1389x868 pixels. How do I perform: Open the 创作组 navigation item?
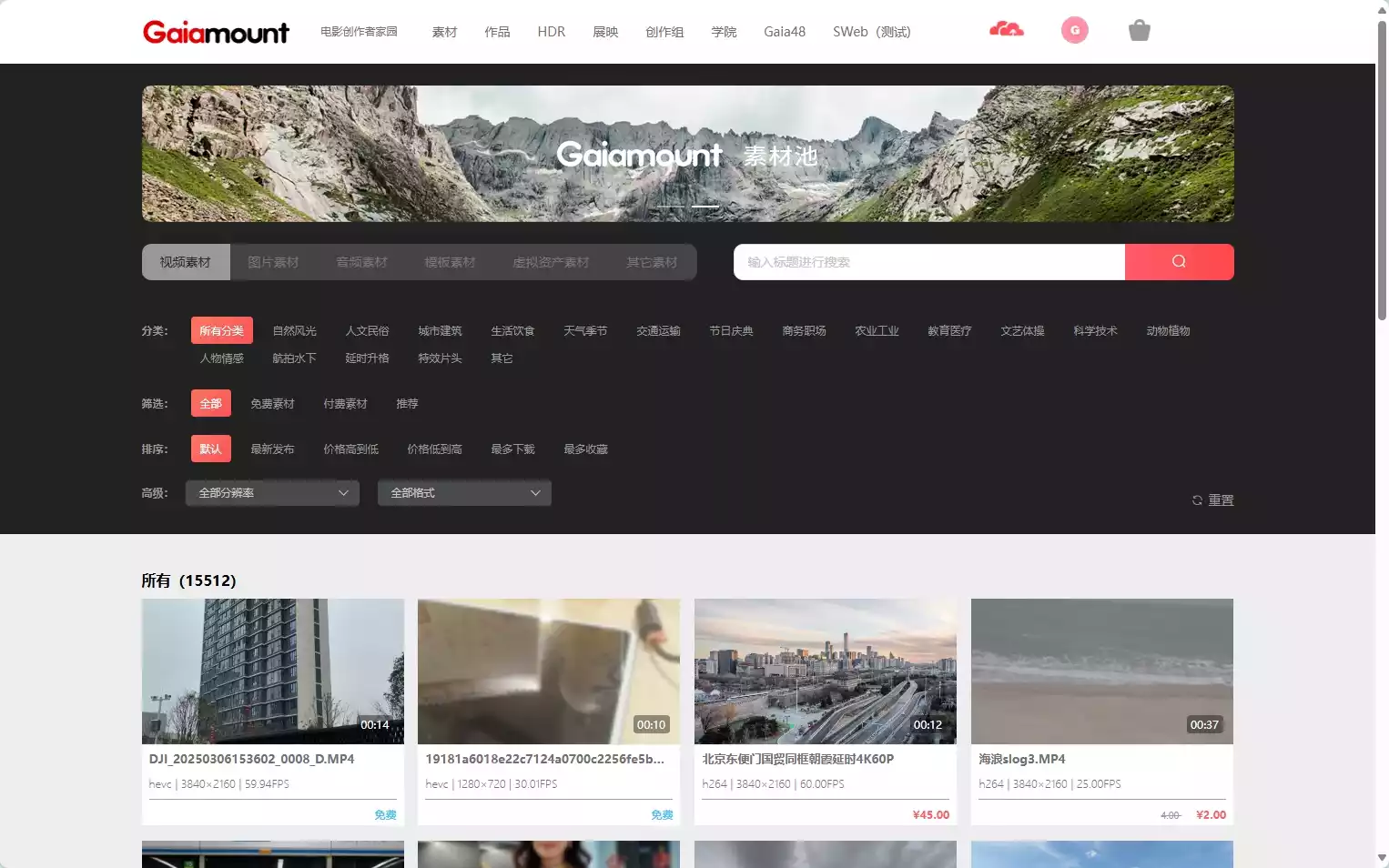pos(664,32)
